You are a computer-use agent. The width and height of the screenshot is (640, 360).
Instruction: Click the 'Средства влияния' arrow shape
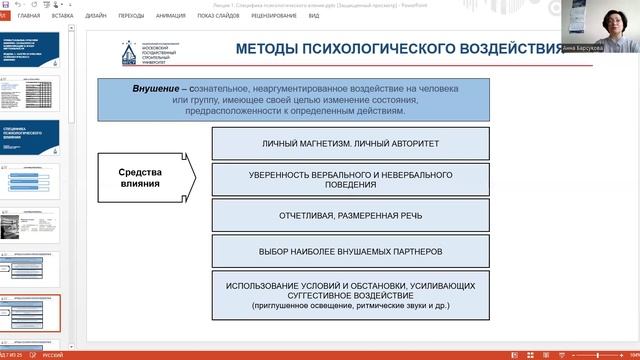pos(147,178)
